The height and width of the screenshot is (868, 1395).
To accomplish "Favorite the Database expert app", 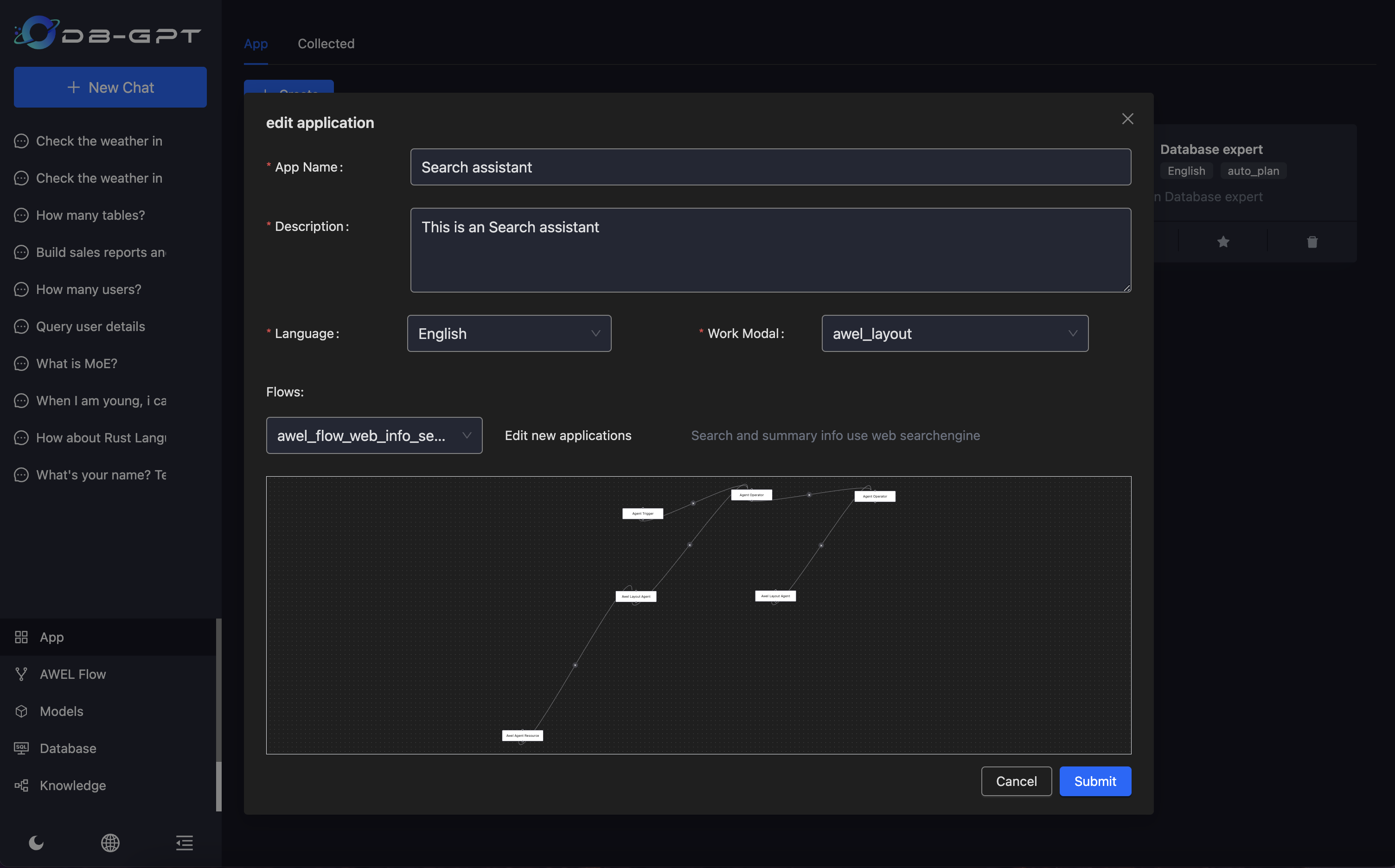I will coord(1223,241).
